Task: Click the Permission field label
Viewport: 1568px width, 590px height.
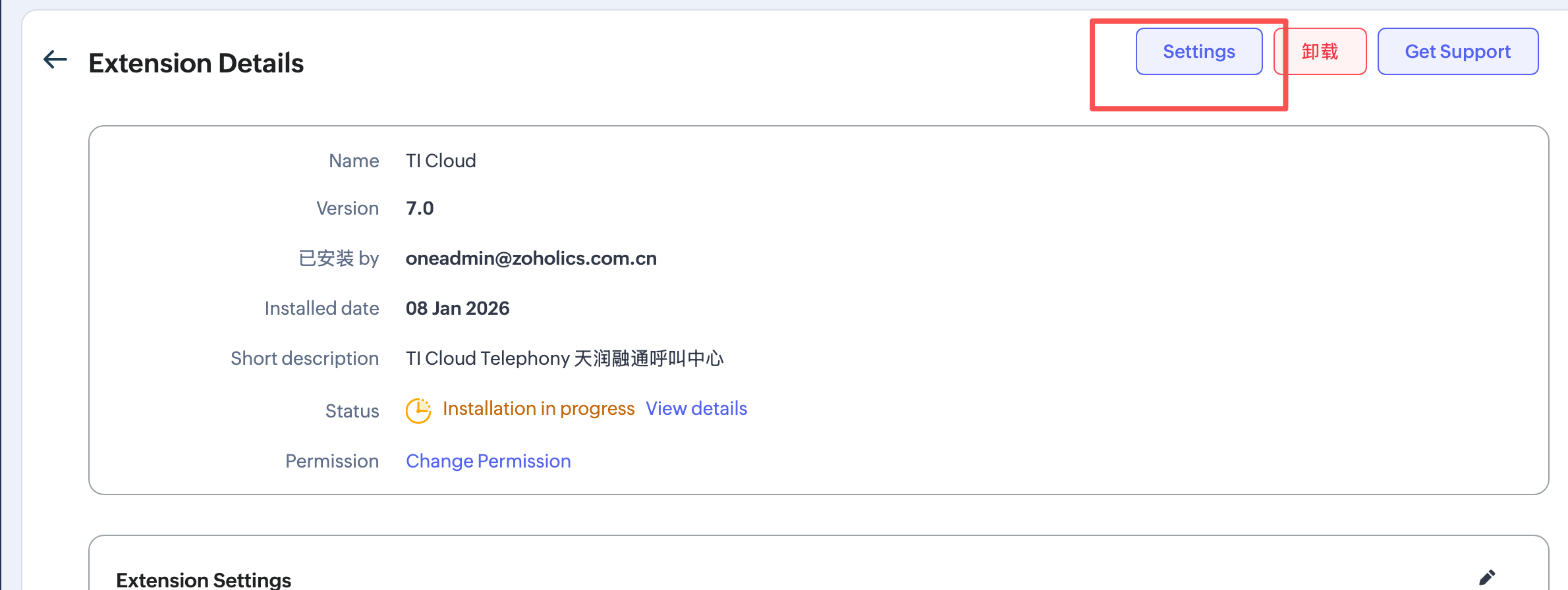Action: pos(332,461)
